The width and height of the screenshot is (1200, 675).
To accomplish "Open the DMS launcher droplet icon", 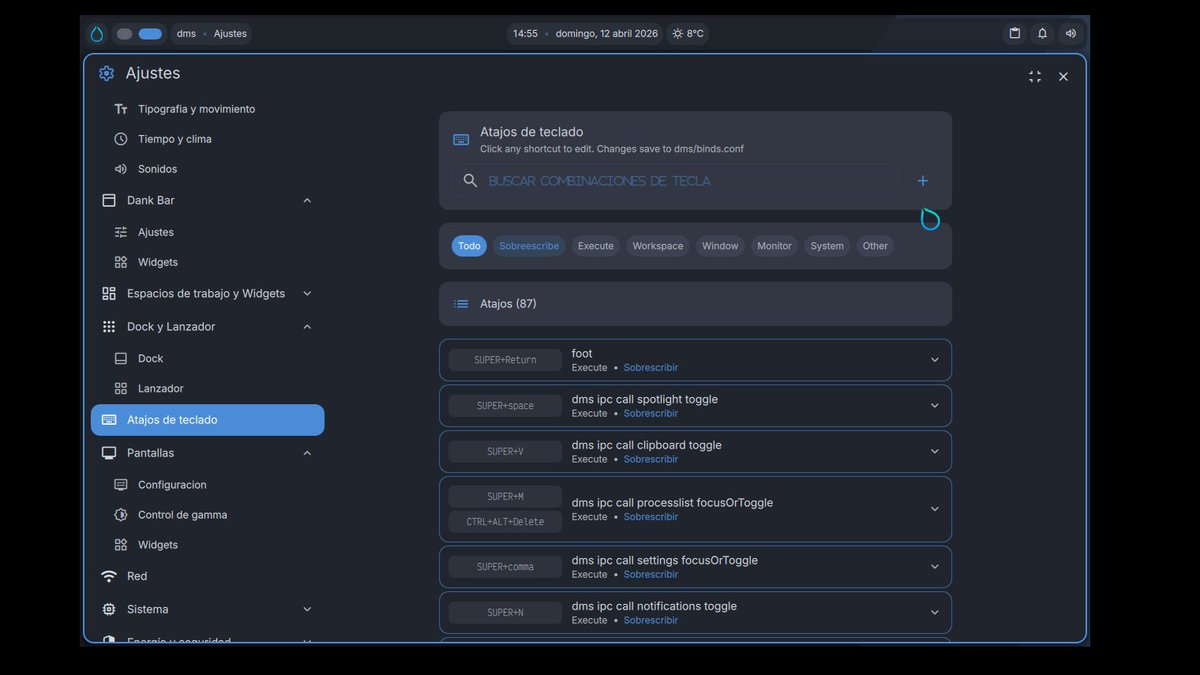I will (x=97, y=33).
